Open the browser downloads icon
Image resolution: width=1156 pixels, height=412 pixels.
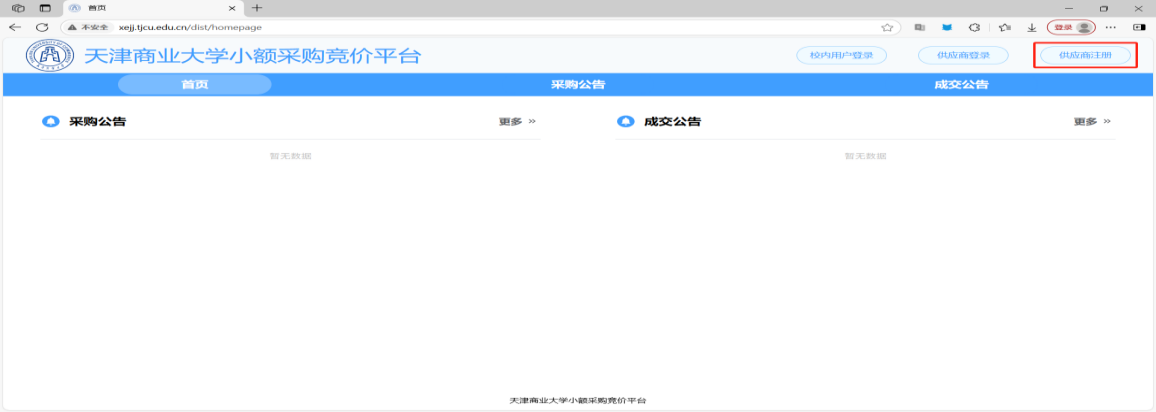1031,27
